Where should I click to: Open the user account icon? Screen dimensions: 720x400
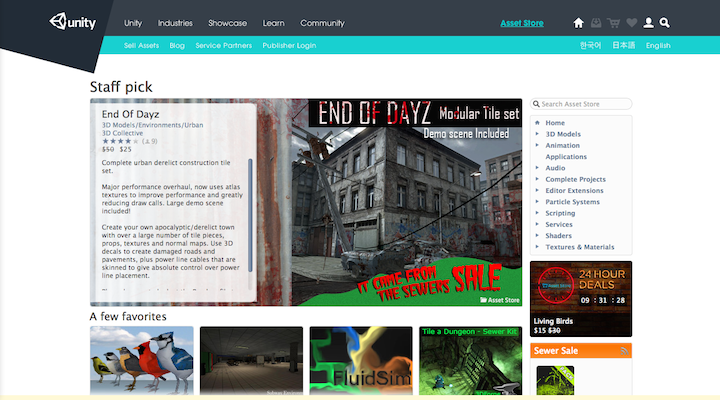point(648,23)
